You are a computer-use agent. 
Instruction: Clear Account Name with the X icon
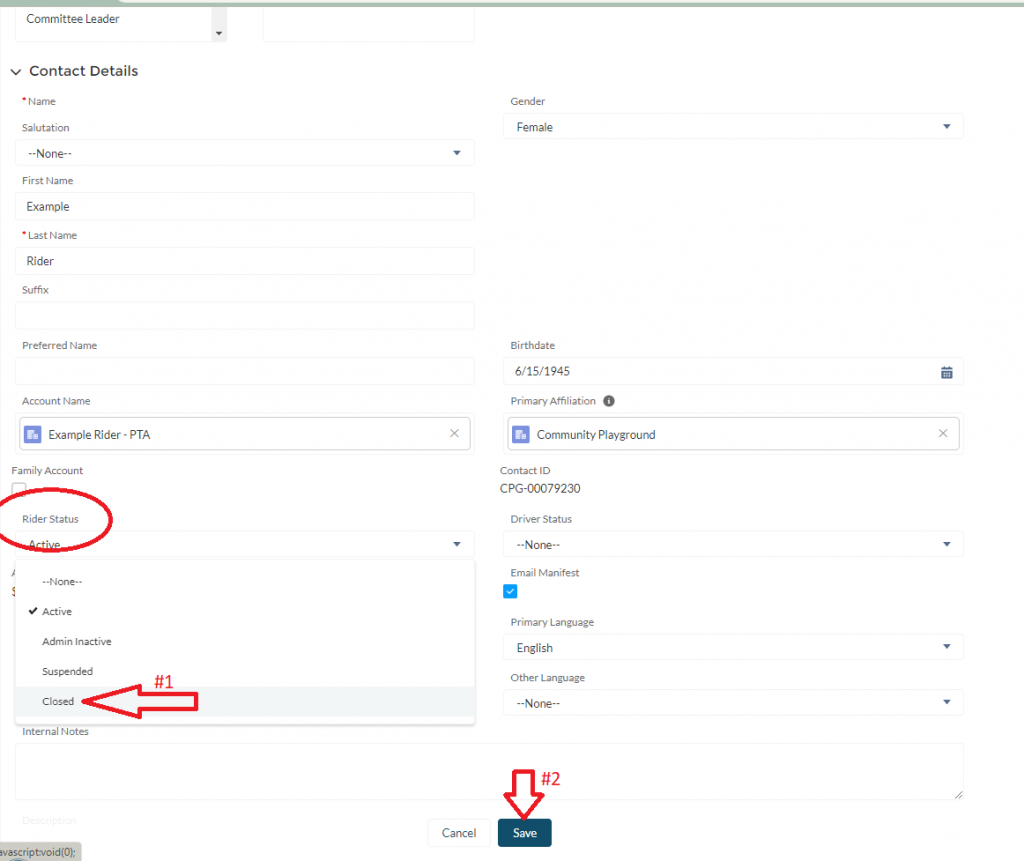tap(454, 434)
